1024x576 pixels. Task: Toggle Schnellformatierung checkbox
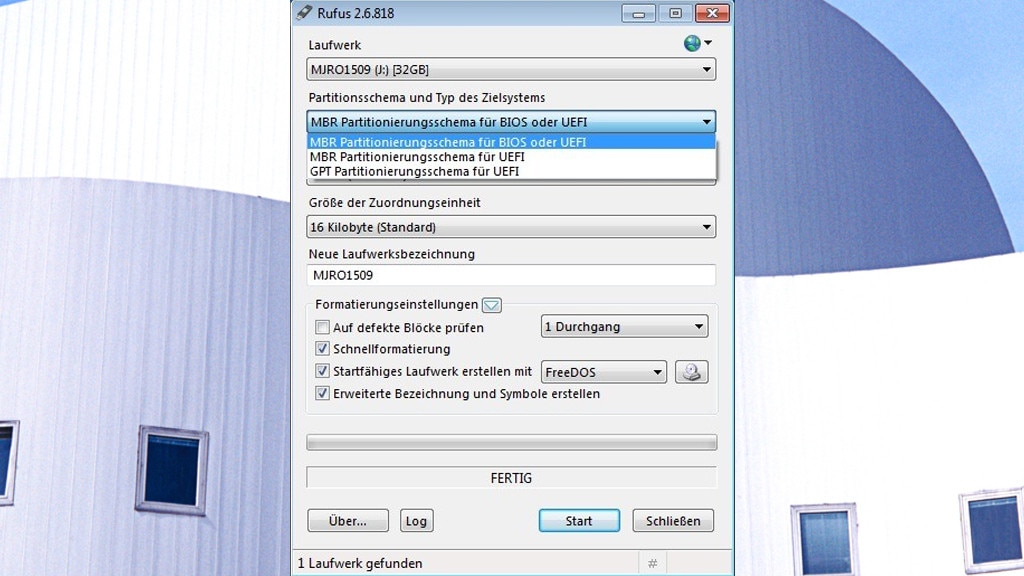point(322,349)
